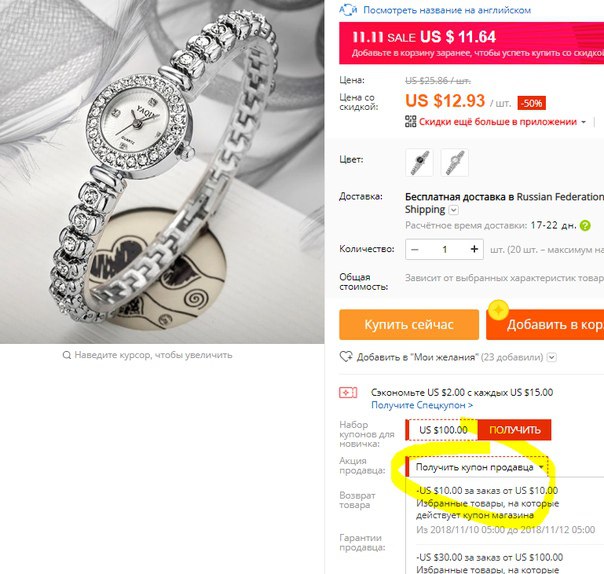The height and width of the screenshot is (574, 604).
Task: Click the QR code icon for app discounts
Action: click(x=411, y=121)
